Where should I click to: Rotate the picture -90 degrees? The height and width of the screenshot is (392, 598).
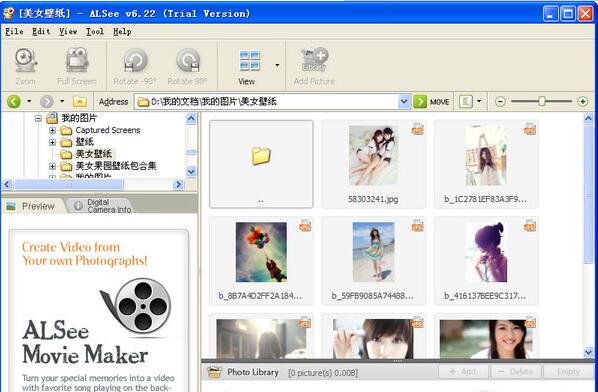[135, 60]
